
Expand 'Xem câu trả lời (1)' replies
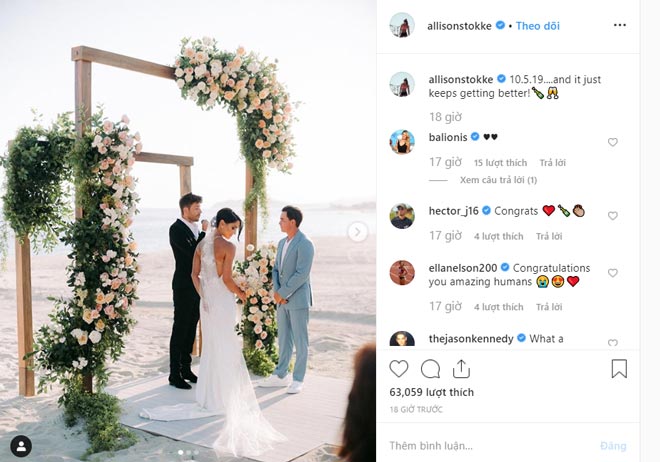498,180
